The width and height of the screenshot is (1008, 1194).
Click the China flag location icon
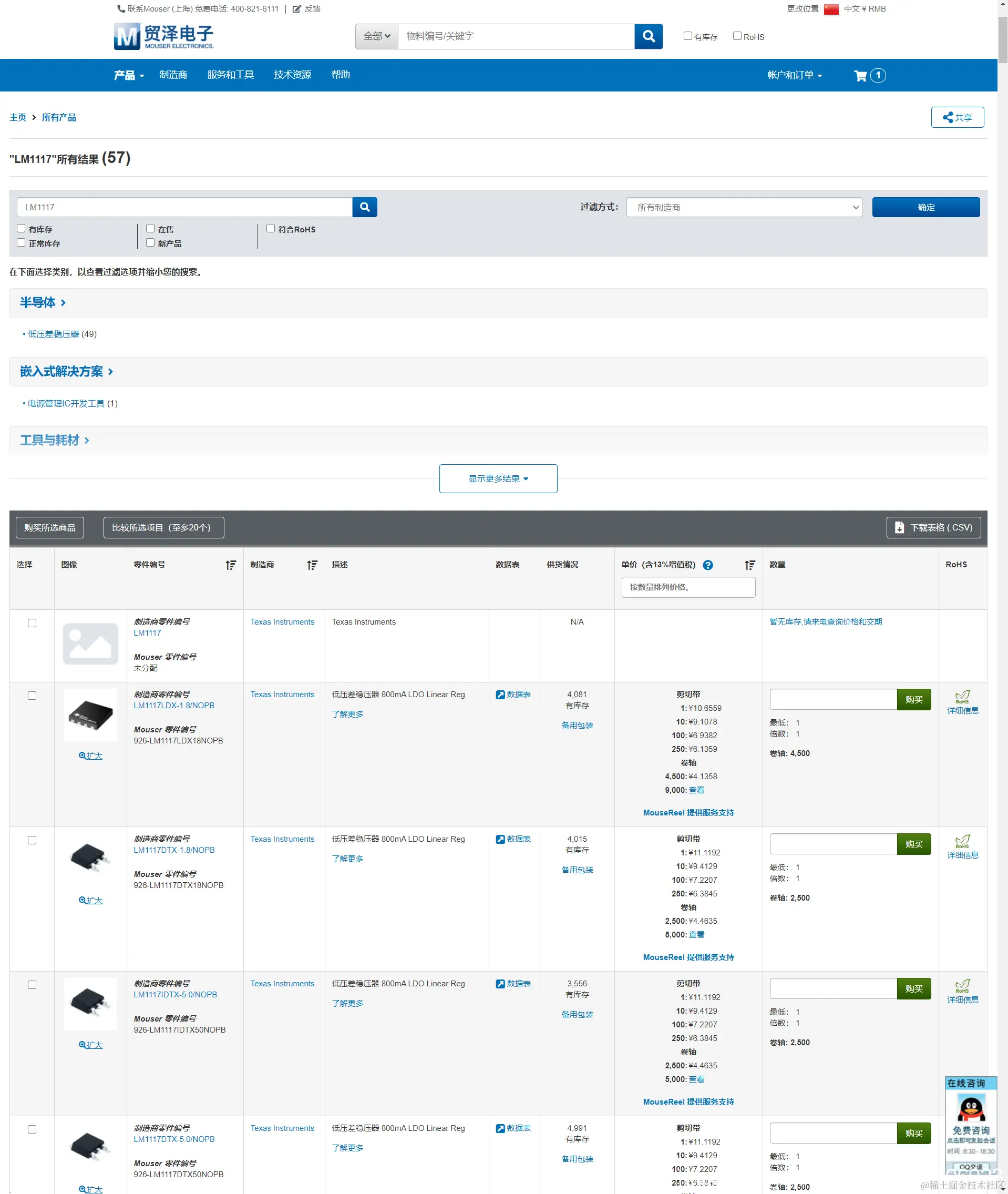click(x=831, y=9)
